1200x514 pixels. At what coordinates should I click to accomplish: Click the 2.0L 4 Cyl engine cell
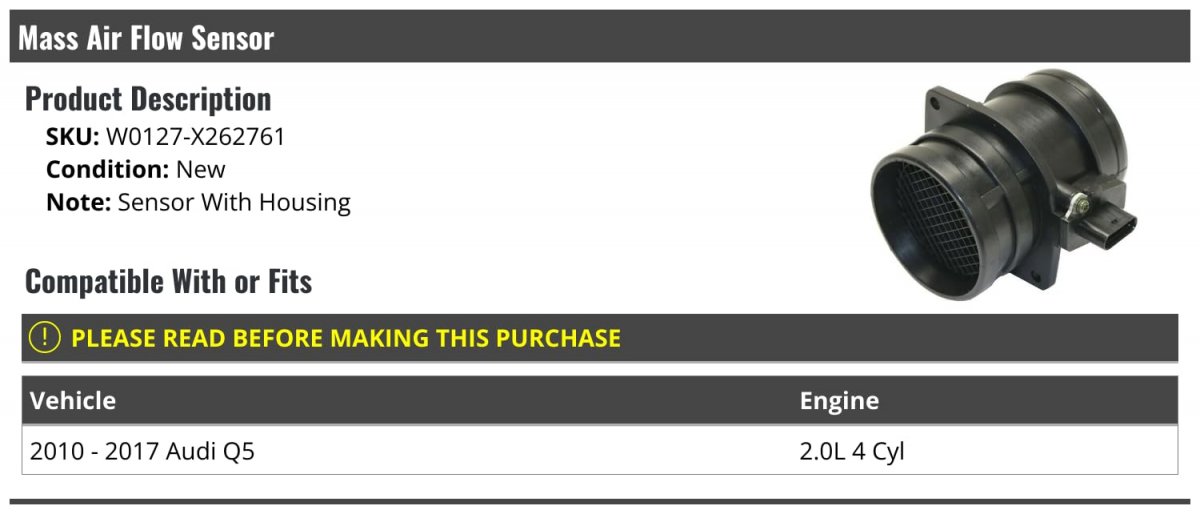pos(852,451)
